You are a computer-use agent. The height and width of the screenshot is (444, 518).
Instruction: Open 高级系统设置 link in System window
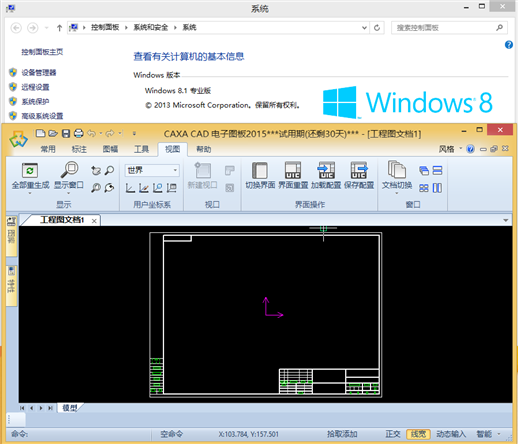pos(42,116)
